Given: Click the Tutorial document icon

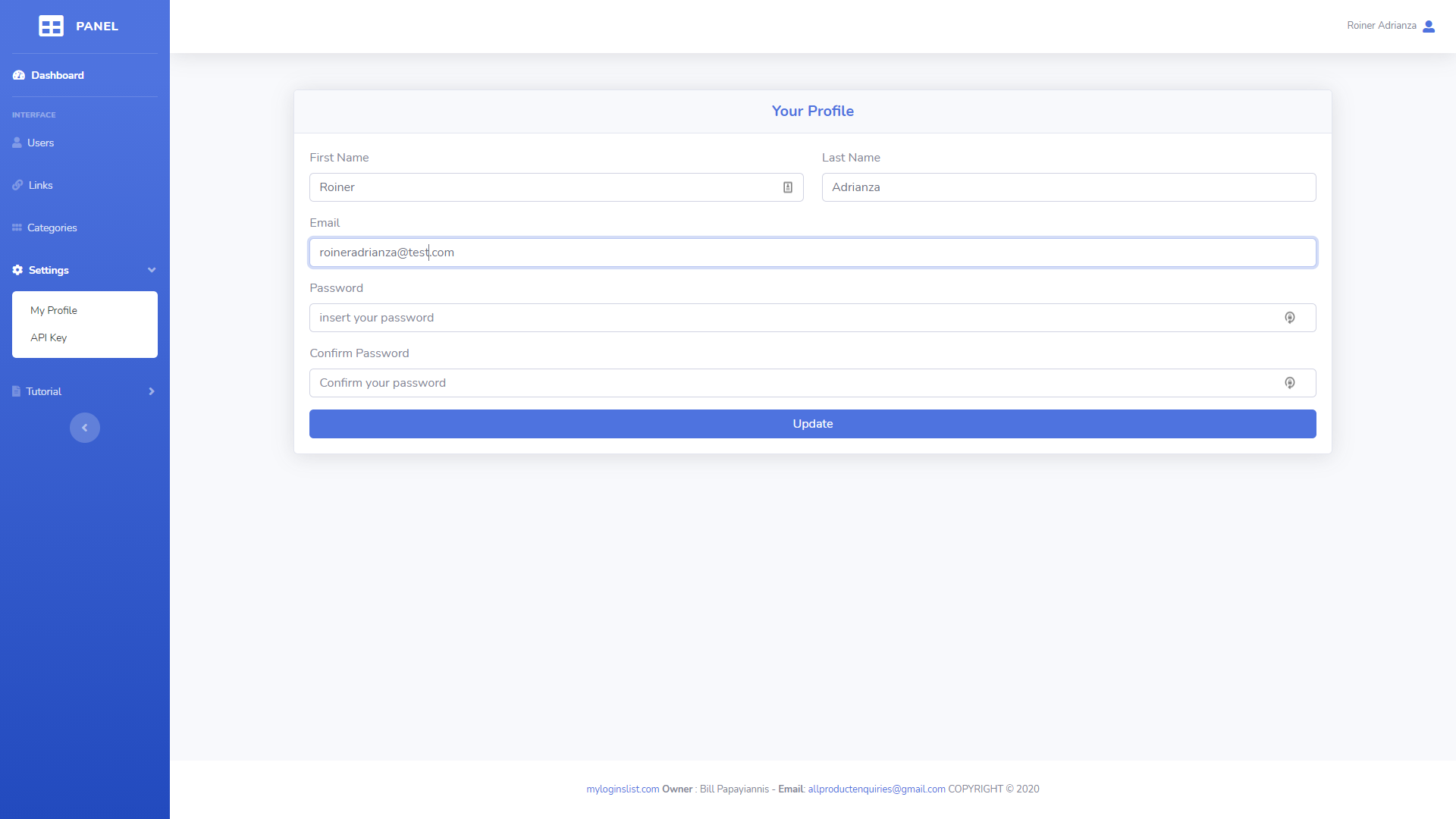Looking at the screenshot, I should tap(16, 391).
